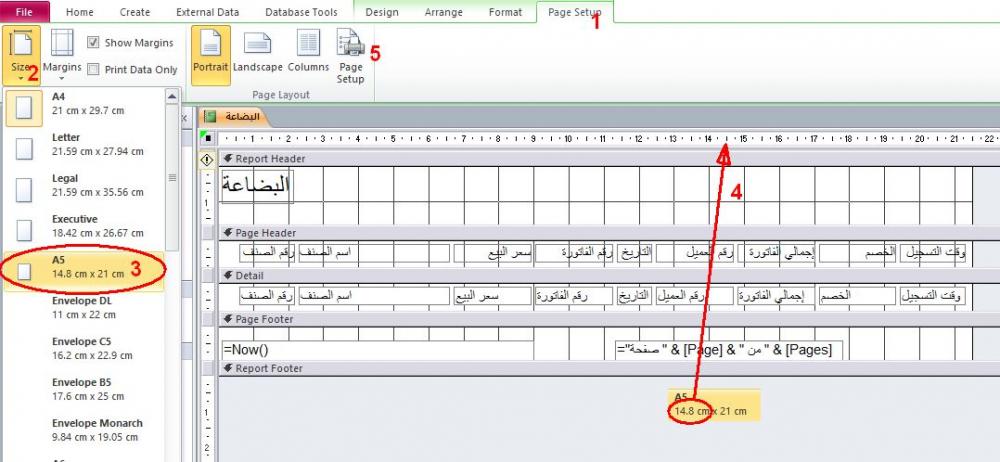Image resolution: width=1000 pixels, height=462 pixels.
Task: Click the Executive page thumbnail icon
Action: point(24,230)
